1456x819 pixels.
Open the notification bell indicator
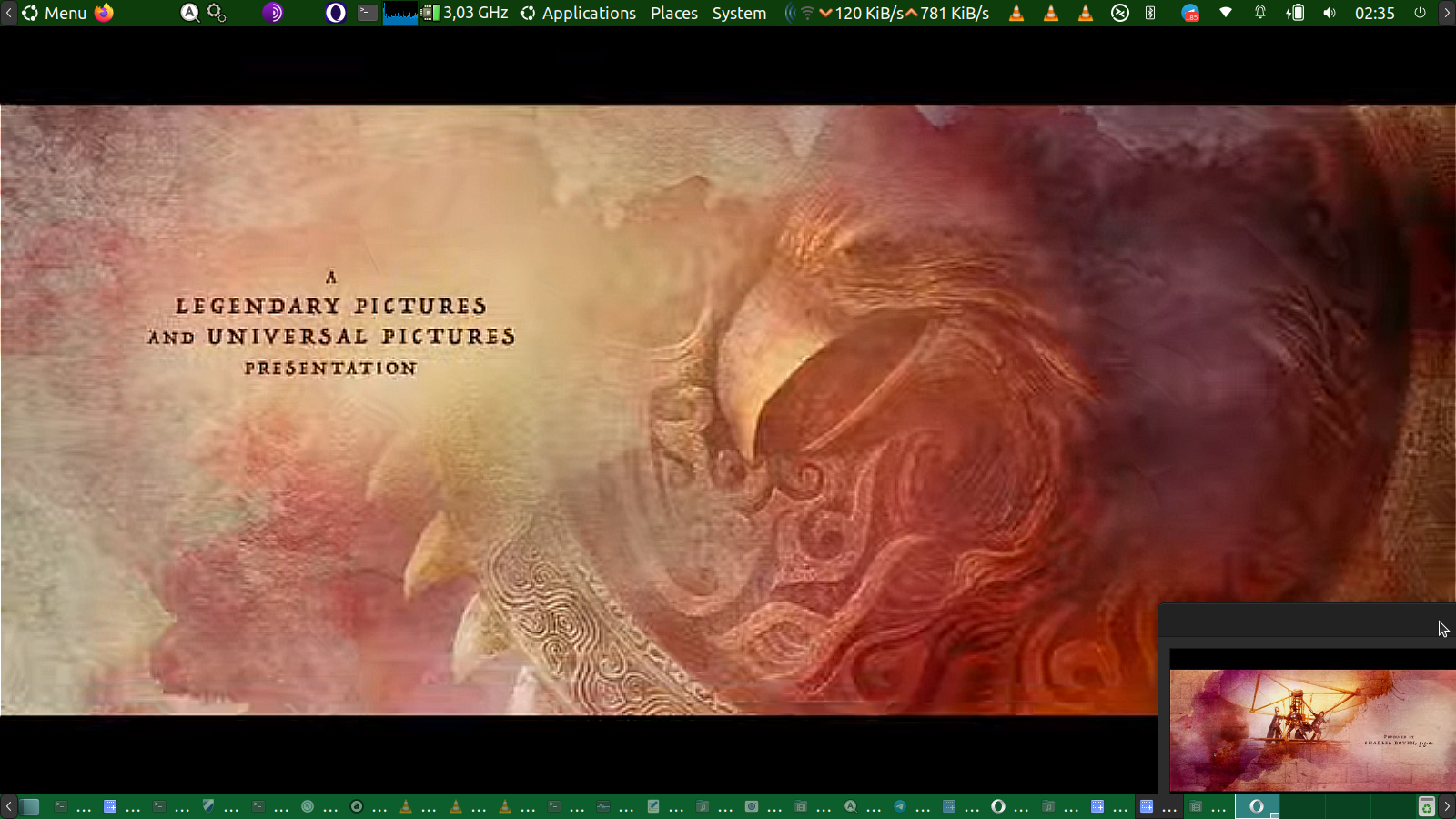1260,13
